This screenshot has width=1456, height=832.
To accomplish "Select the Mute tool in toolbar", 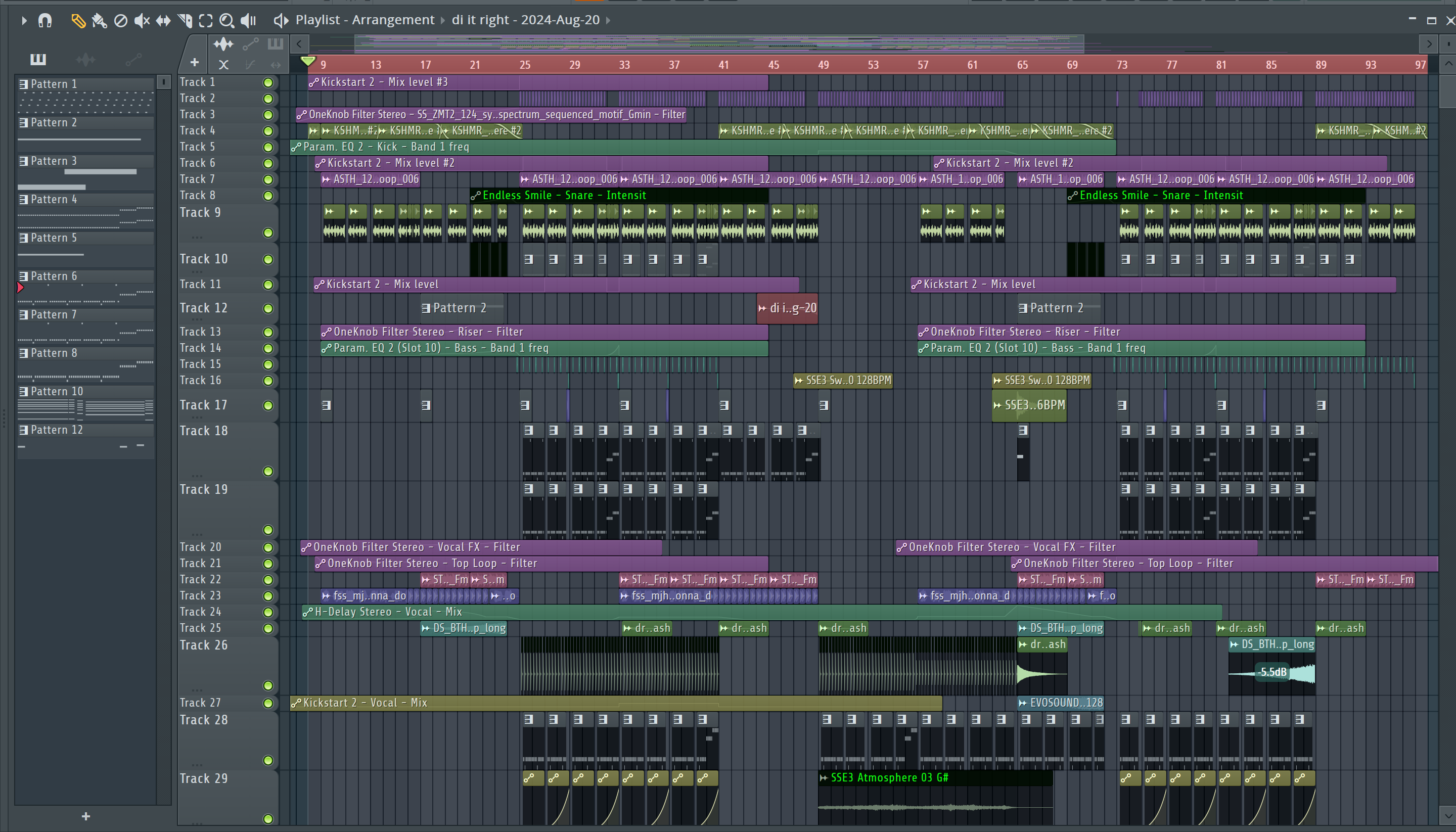I will pyautogui.click(x=142, y=21).
